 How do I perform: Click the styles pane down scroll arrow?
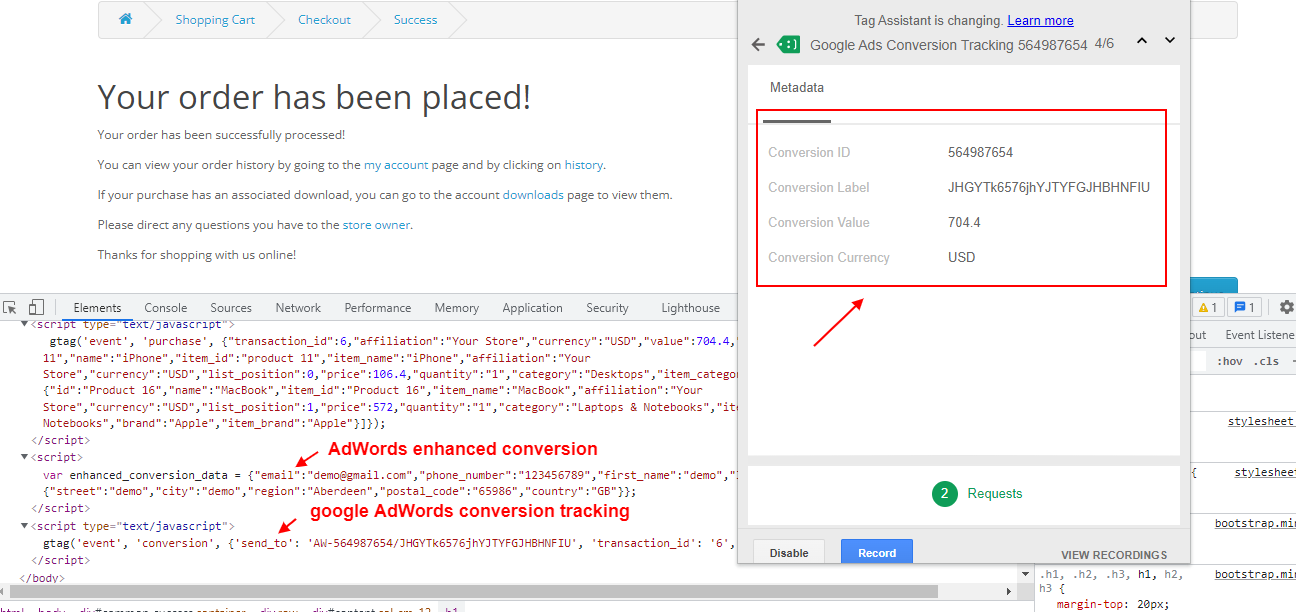pos(1025,573)
